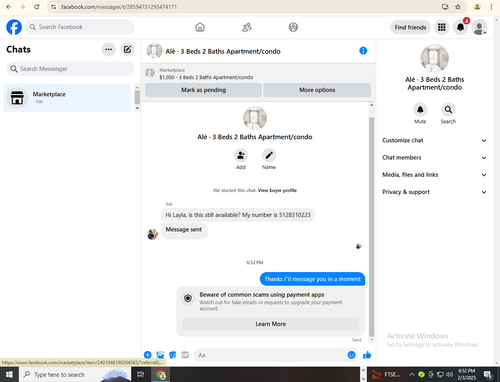The width and height of the screenshot is (500, 382).
Task: Send a thumbs-up like
Action: pyautogui.click(x=367, y=355)
